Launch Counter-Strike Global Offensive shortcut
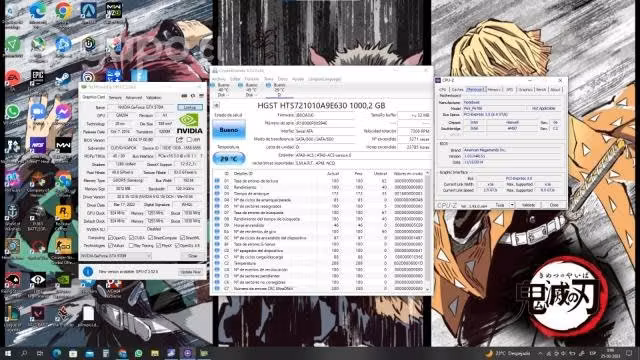 (63, 246)
